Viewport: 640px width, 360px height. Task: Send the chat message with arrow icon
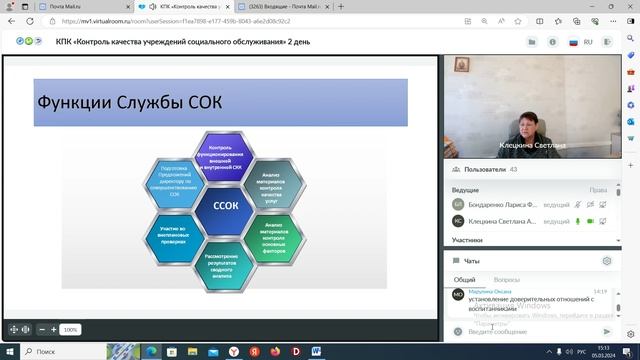pos(607,331)
